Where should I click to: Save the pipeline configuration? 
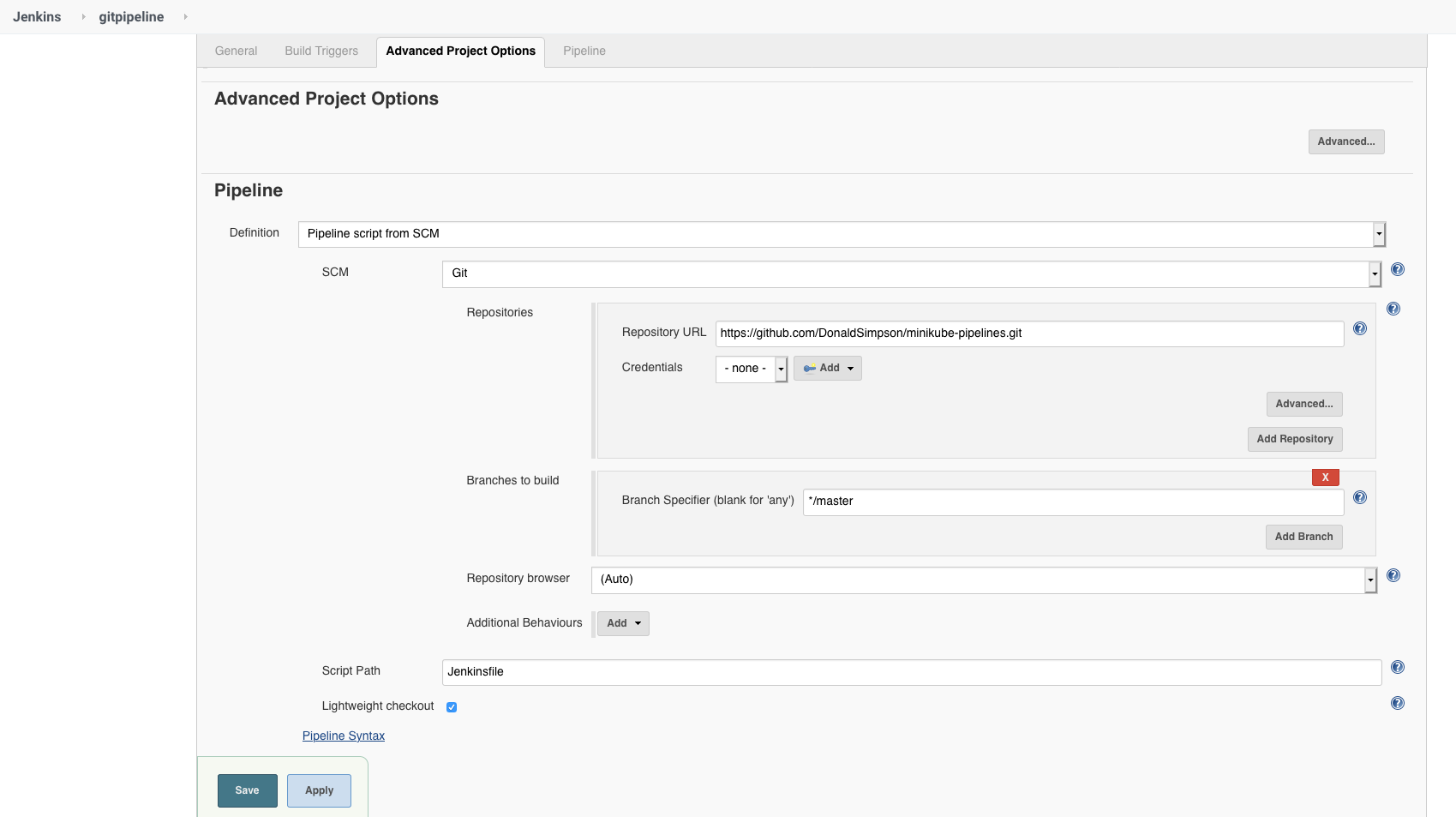coord(247,790)
